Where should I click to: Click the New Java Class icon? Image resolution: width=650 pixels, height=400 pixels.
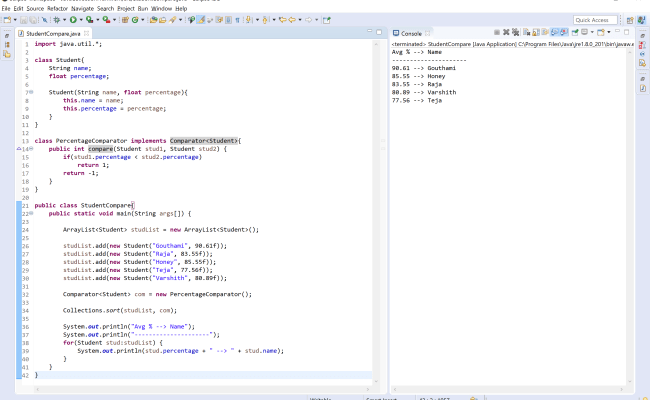click(x=135, y=20)
